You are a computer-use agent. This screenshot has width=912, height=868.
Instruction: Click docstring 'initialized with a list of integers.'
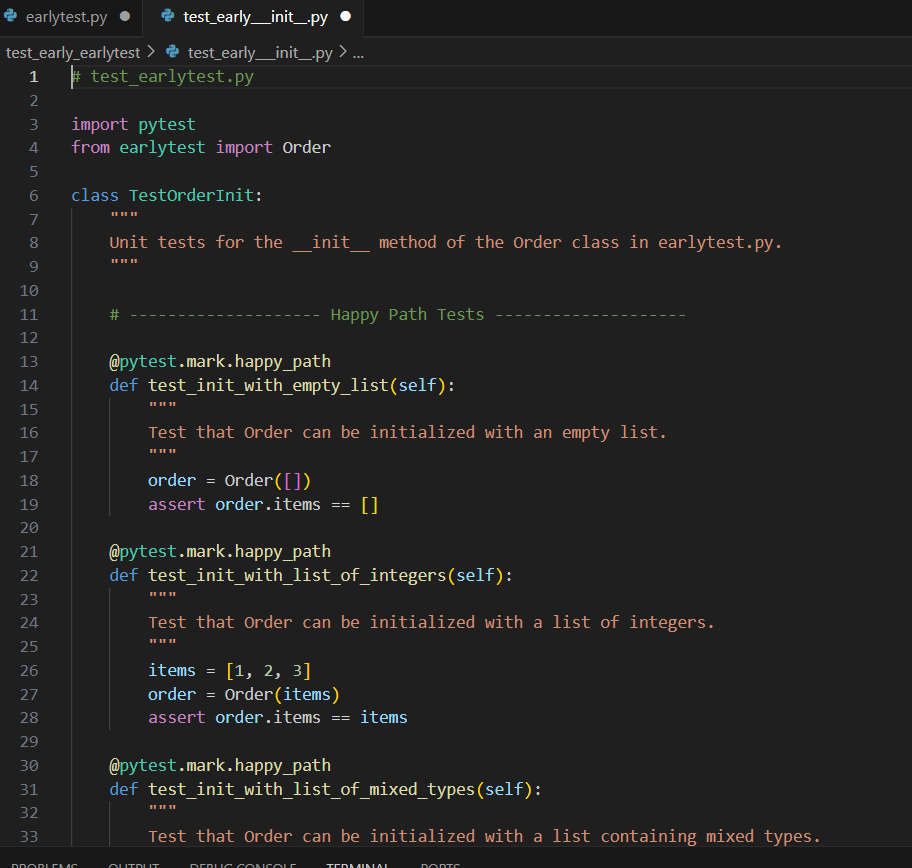[x=542, y=622]
